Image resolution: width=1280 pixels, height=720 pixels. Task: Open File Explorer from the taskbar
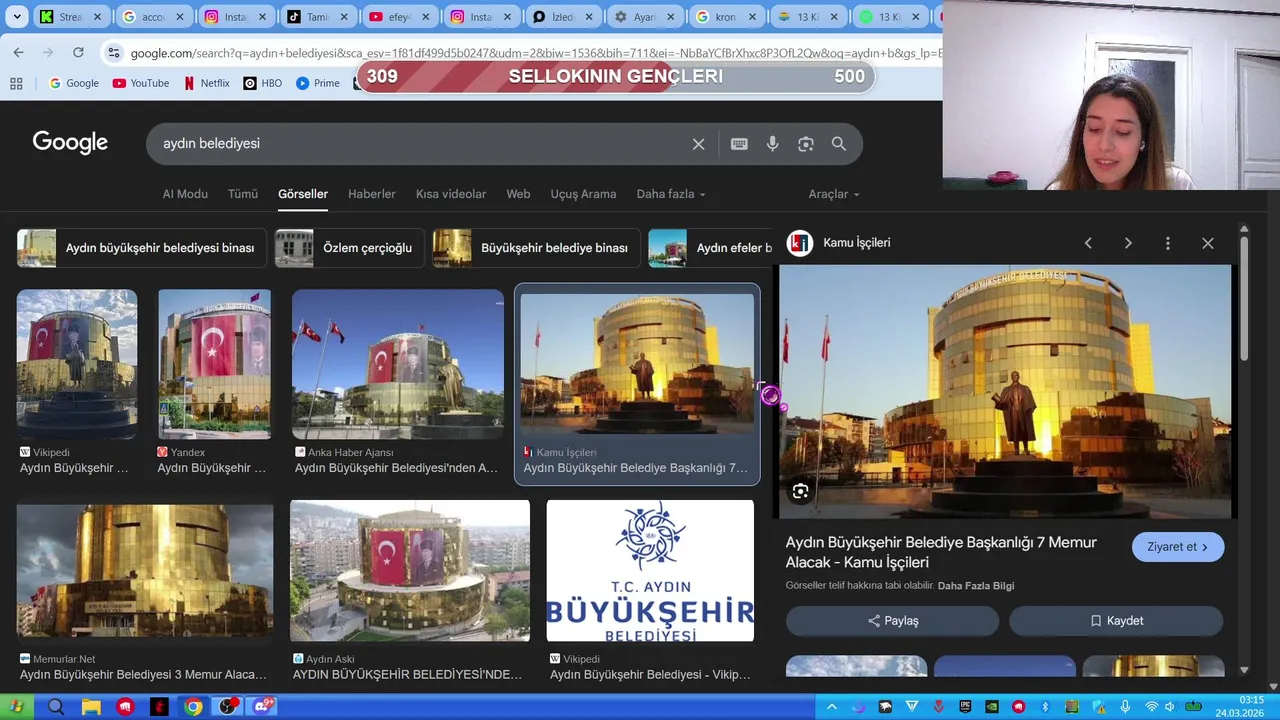(x=91, y=707)
